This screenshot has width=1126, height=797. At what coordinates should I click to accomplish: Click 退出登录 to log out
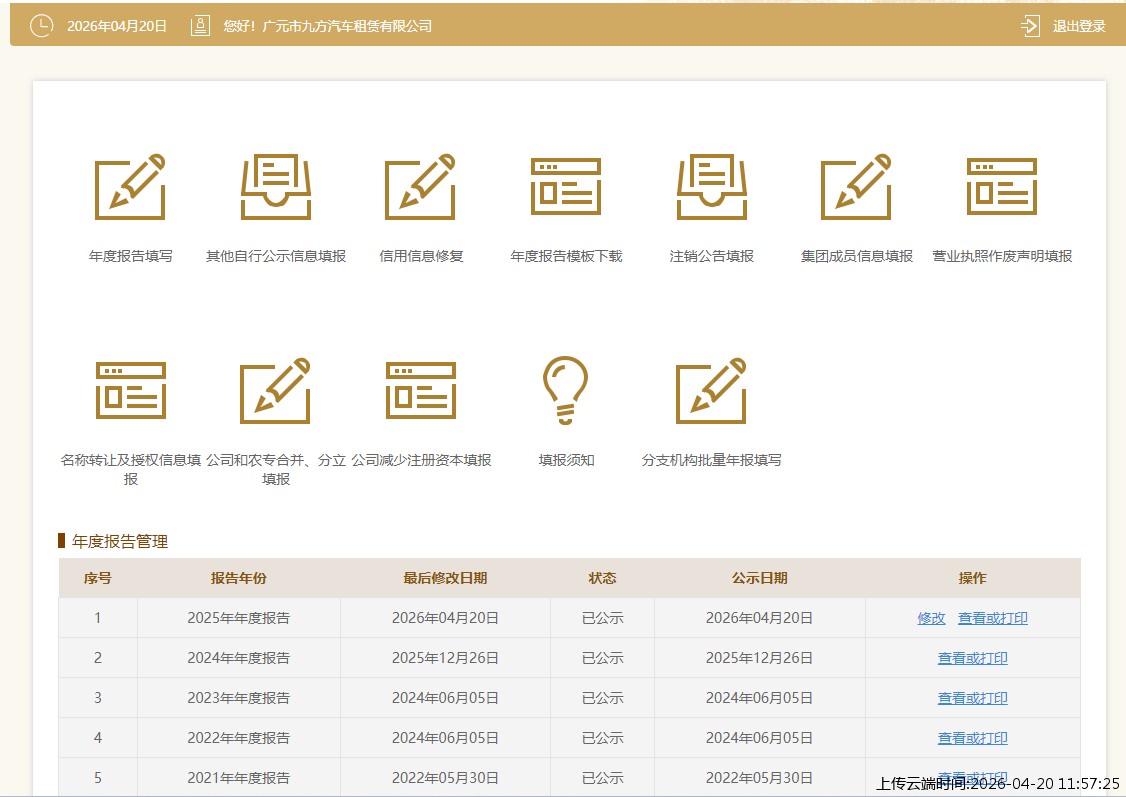click(x=1078, y=26)
